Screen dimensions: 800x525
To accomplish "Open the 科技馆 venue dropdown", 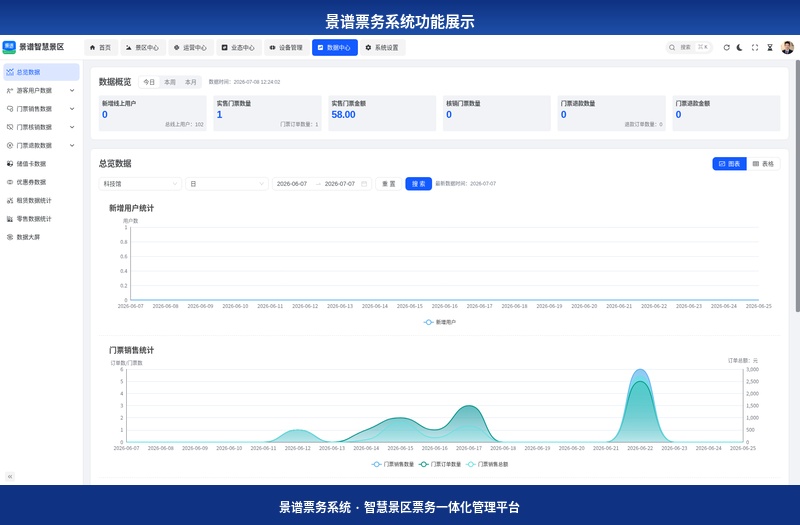I will tap(140, 184).
